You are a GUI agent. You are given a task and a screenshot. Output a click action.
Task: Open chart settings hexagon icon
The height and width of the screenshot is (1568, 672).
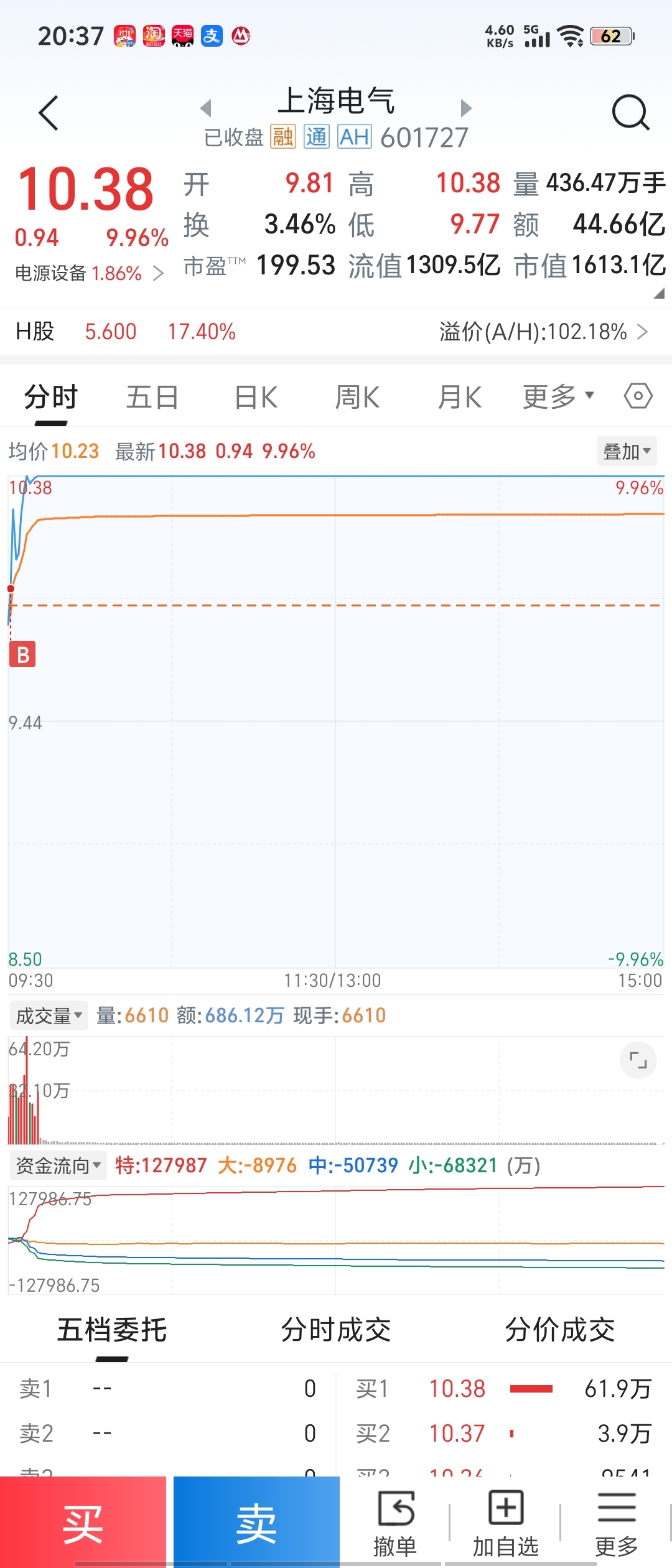click(638, 396)
